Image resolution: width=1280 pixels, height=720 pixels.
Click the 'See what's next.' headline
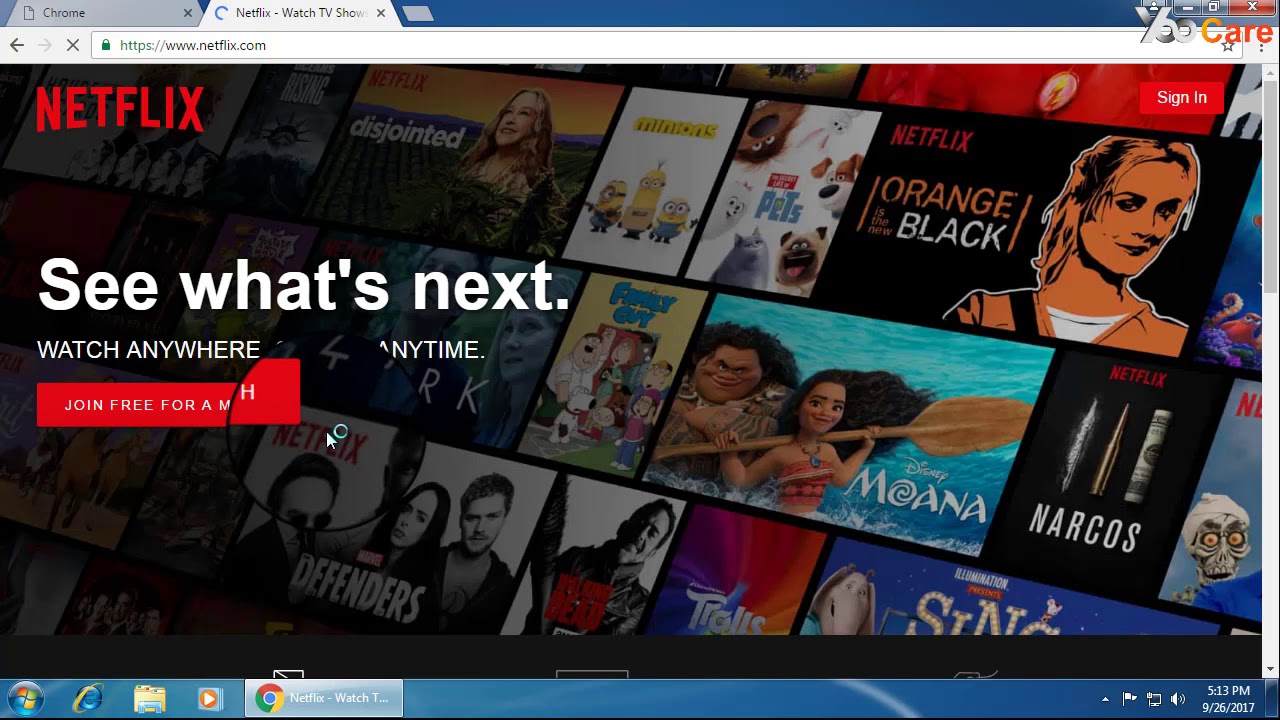click(304, 285)
